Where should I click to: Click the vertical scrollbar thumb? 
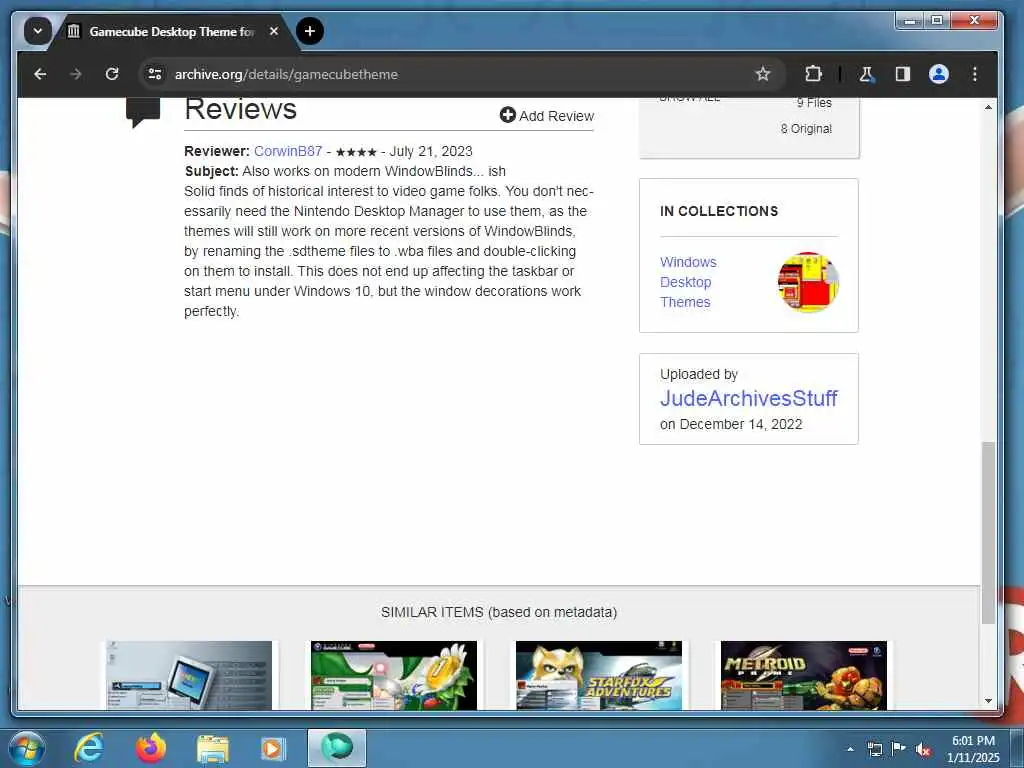point(989,533)
